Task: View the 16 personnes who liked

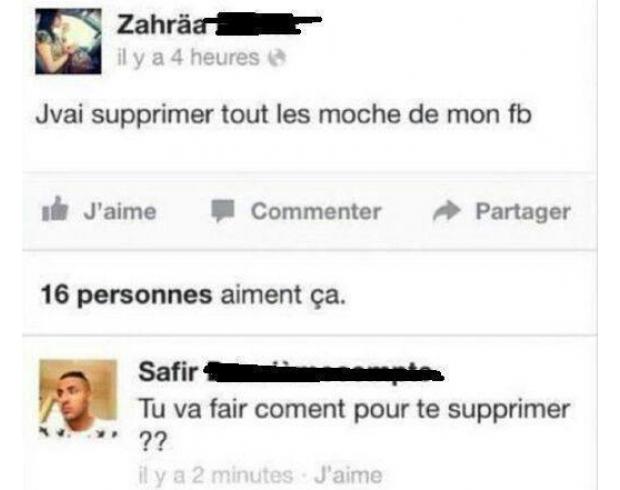Action: [126, 296]
